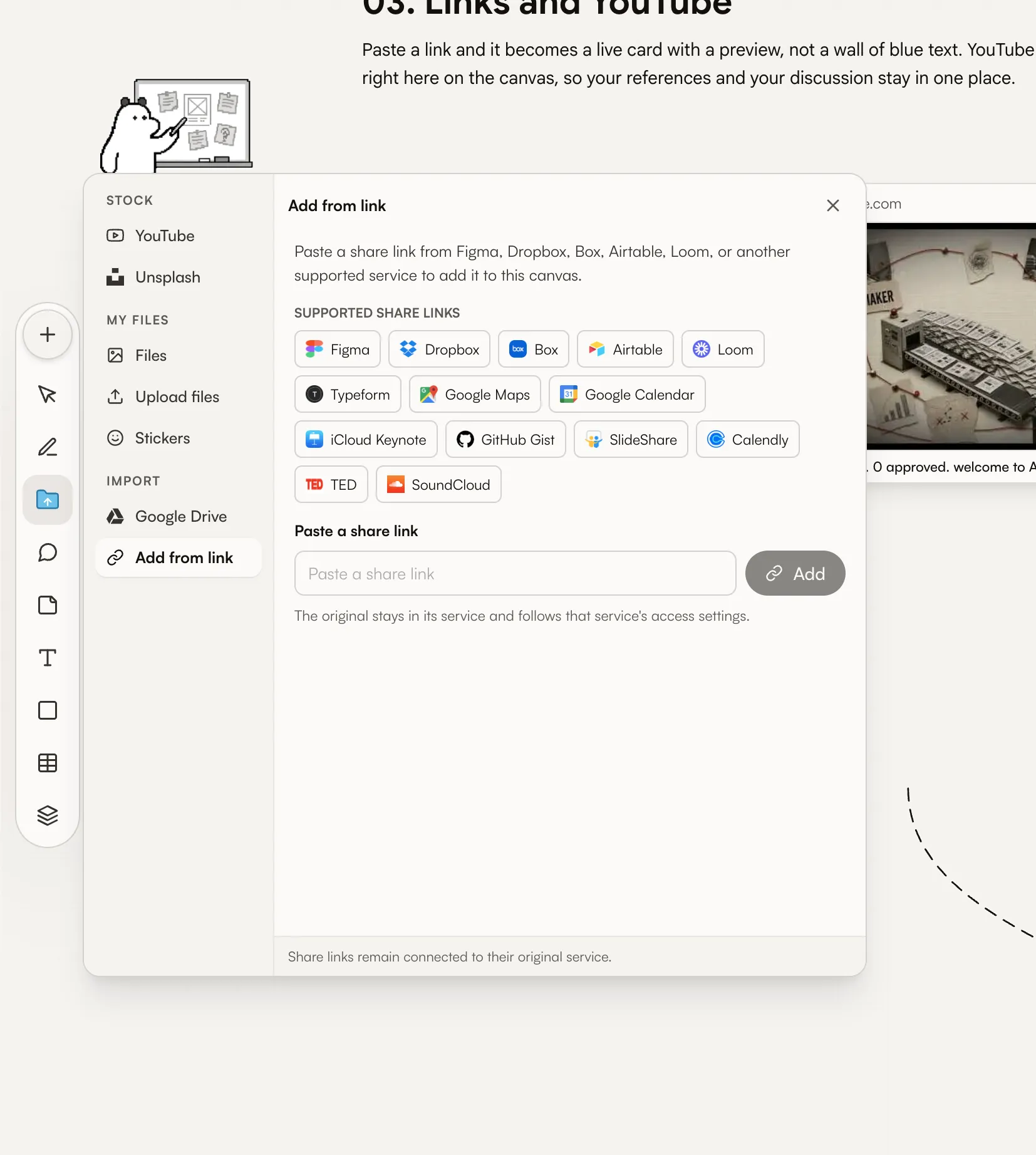Select the comment bubble tool

tap(48, 552)
